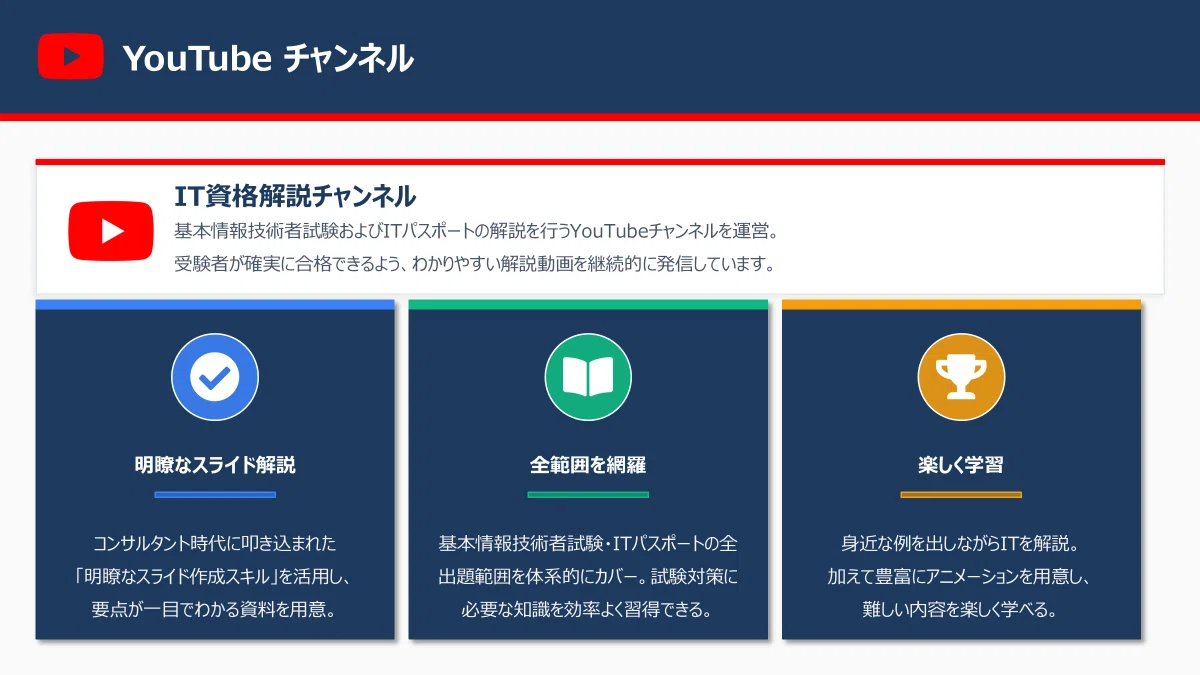The image size is (1200, 675).
Task: Click the text 必要な知識を効率よく習得できる。
Action: pyautogui.click(x=588, y=610)
